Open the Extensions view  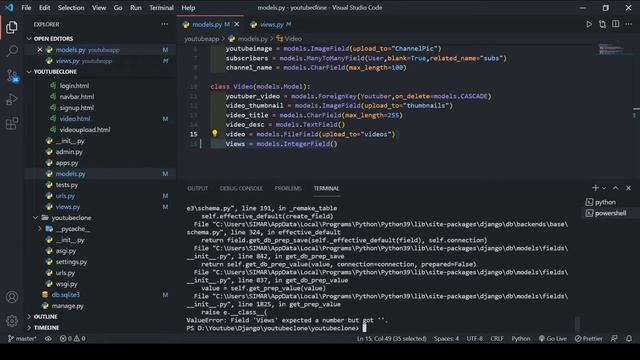(12, 123)
